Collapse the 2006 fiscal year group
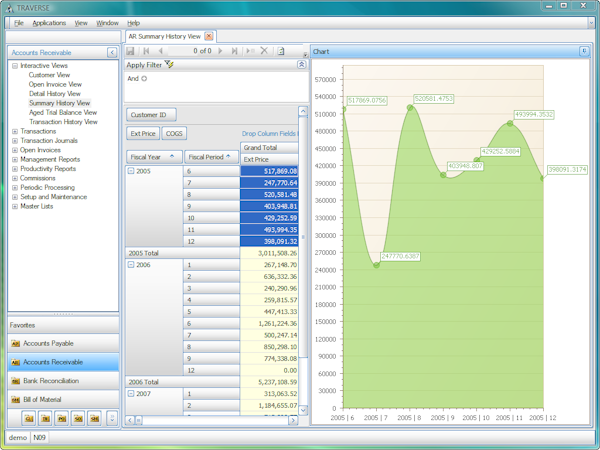The width and height of the screenshot is (600, 450). point(131,265)
